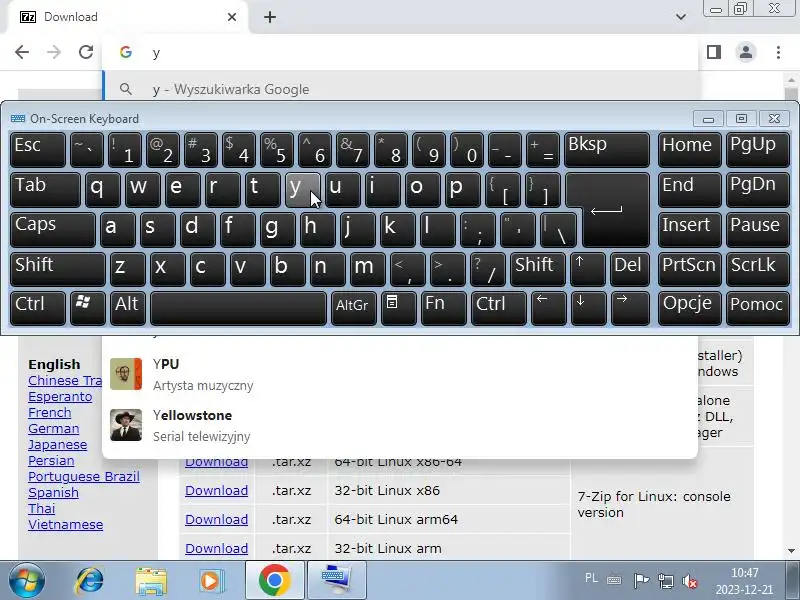Tap the PrtScn key
This screenshot has width=800, height=600.
[x=689, y=269]
